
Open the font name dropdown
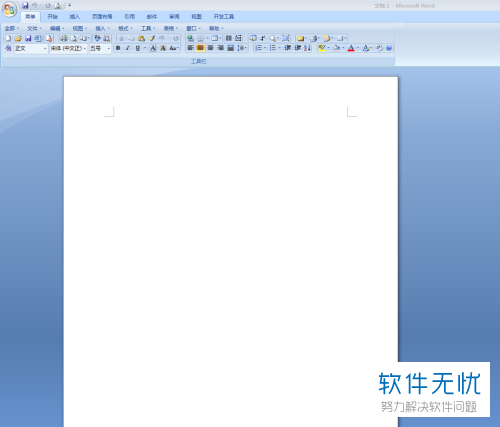(x=68, y=49)
